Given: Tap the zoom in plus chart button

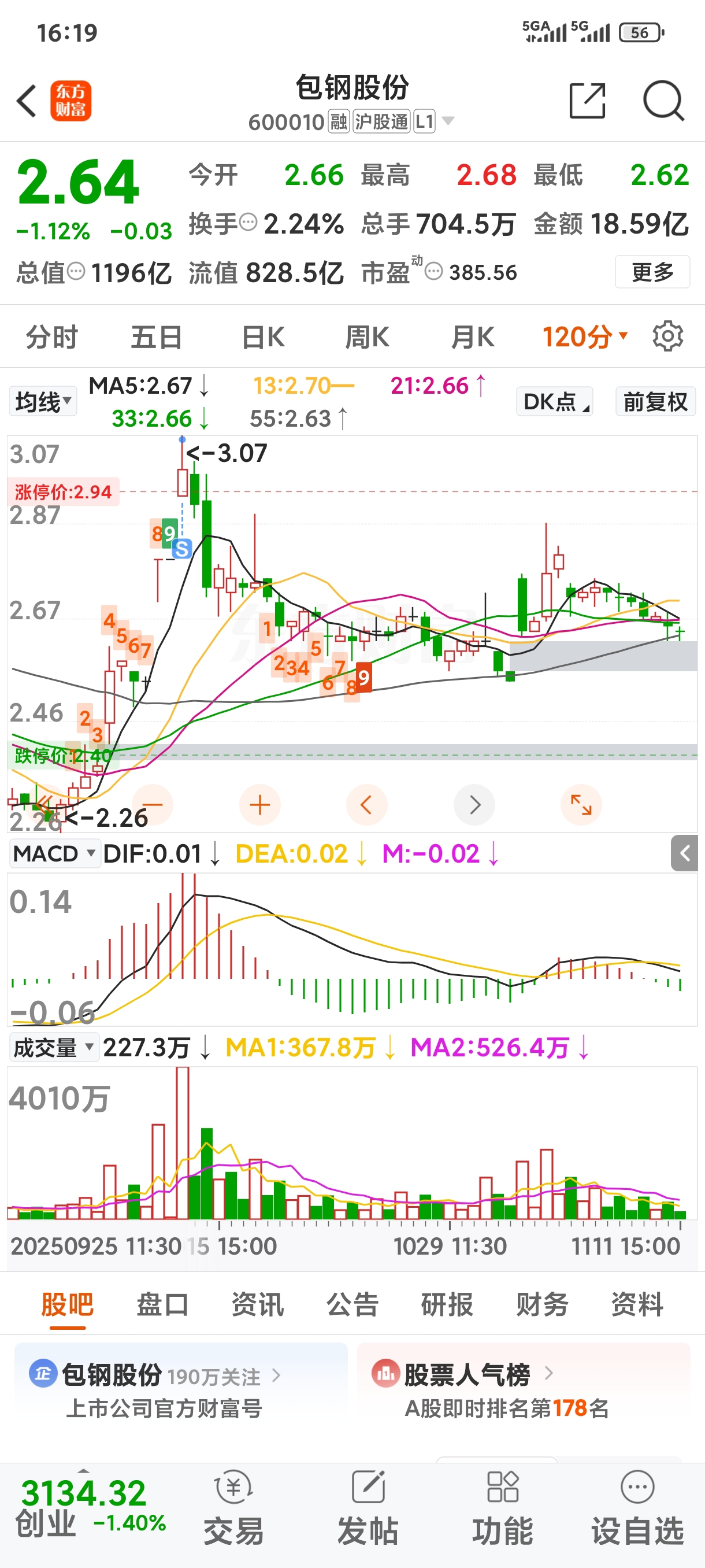Looking at the screenshot, I should 261,805.
